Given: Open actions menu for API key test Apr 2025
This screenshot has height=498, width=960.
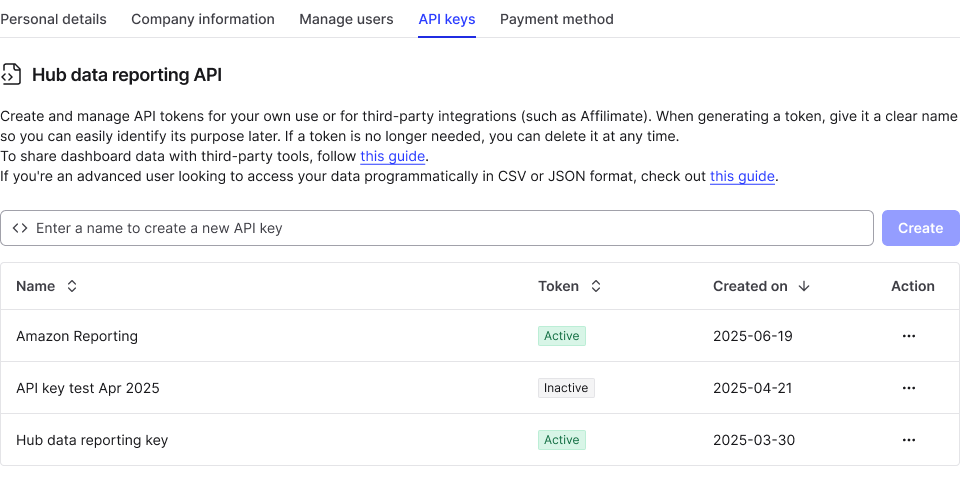Looking at the screenshot, I should 908,388.
